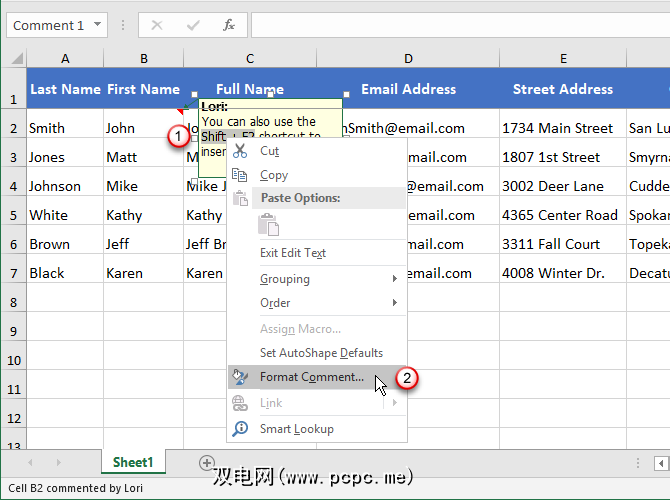The width and height of the screenshot is (670, 500).
Task: Click the formula bar Enter checkmark icon
Action: (x=193, y=25)
